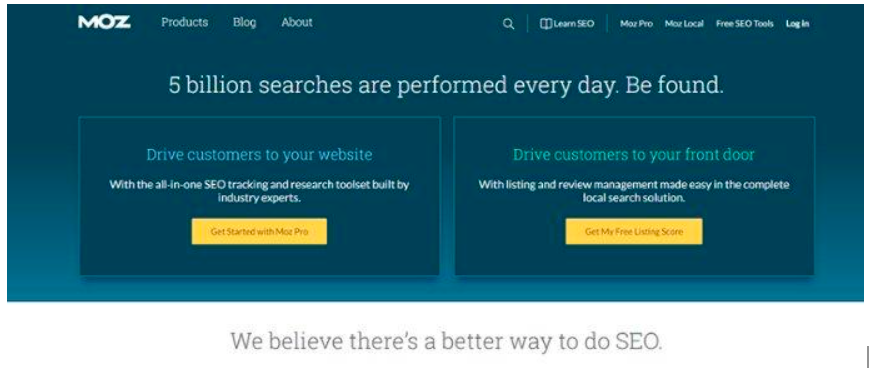Open the Products menu

[x=184, y=23]
